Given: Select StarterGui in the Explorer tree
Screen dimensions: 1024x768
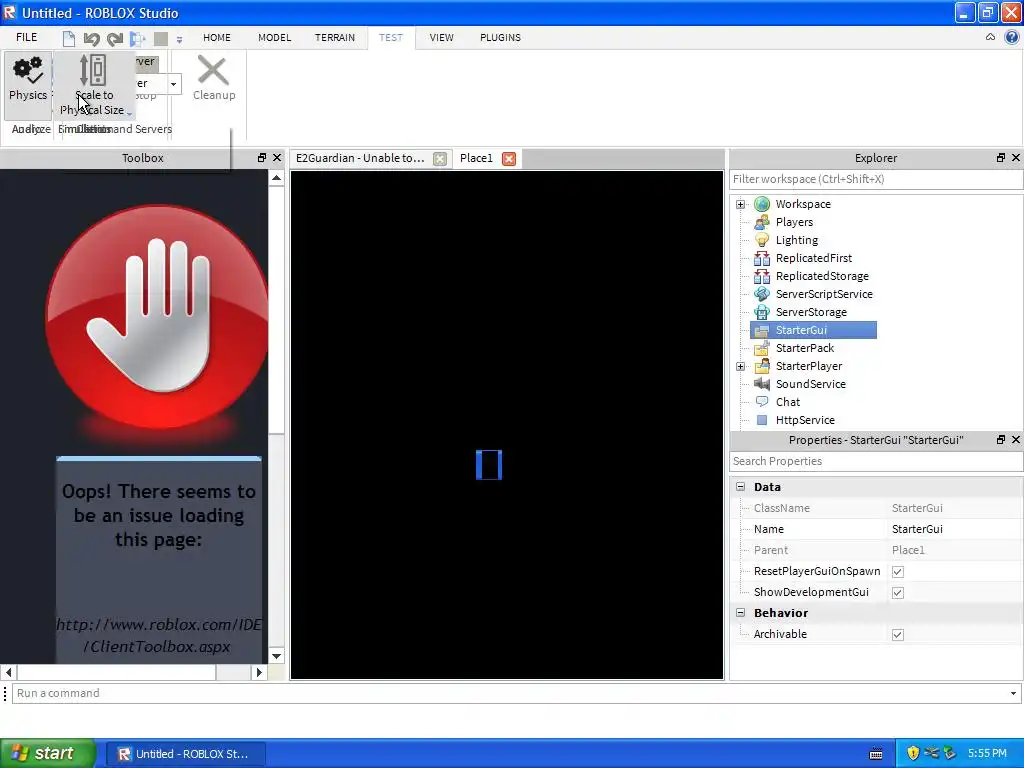Looking at the screenshot, I should pyautogui.click(x=814, y=330).
